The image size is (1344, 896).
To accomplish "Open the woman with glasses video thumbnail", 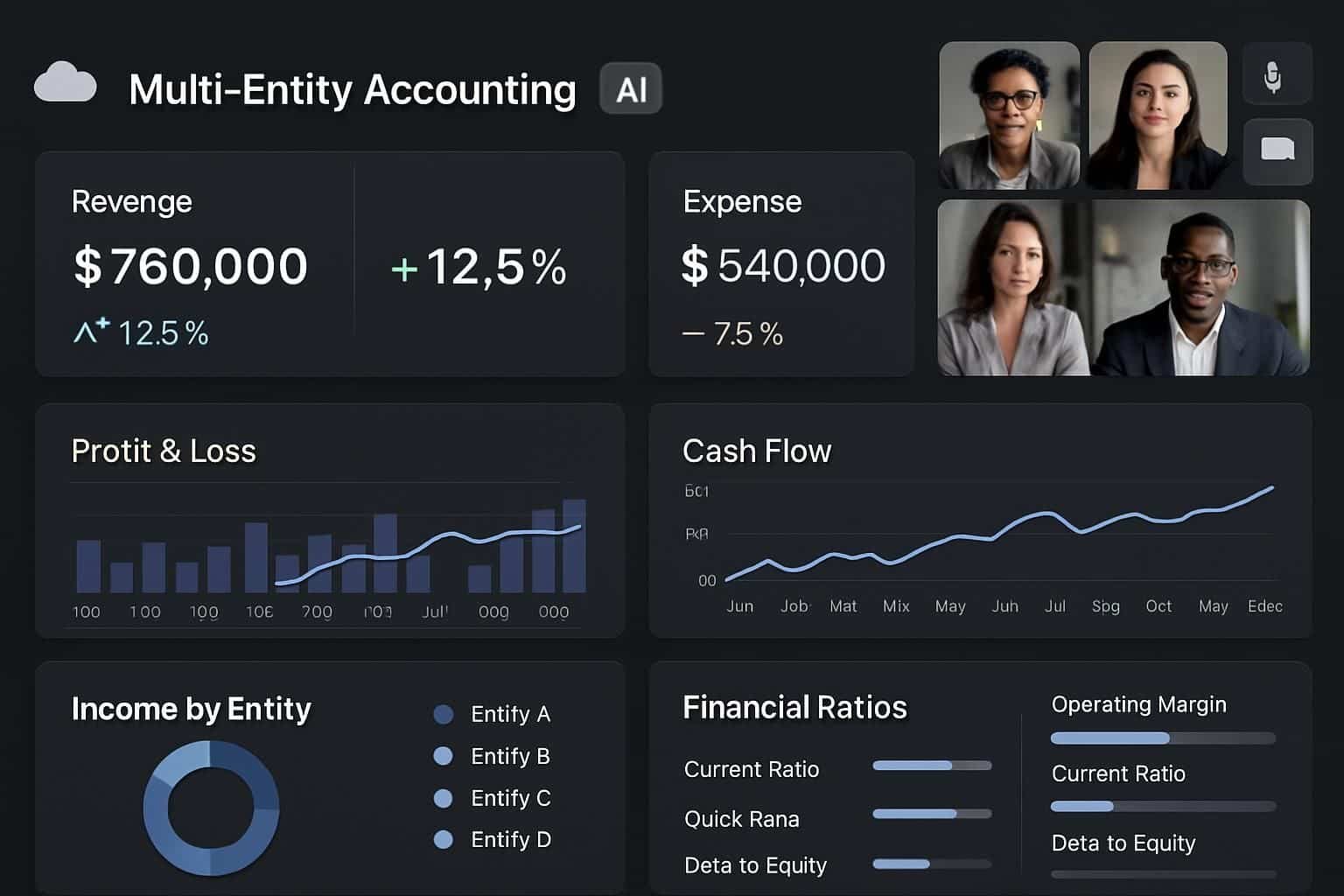I will click(x=1009, y=115).
